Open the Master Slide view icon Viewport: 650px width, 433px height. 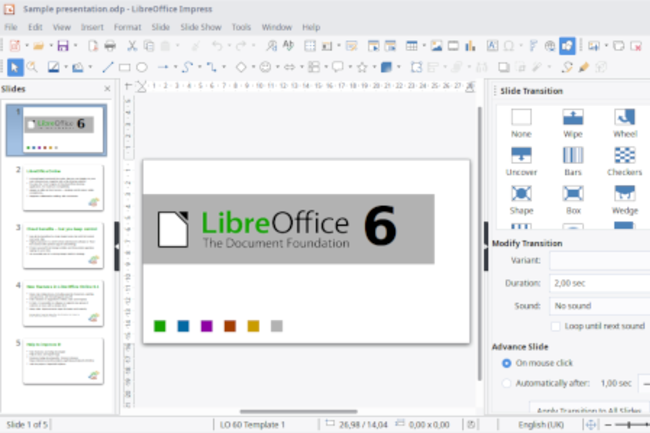(x=352, y=46)
